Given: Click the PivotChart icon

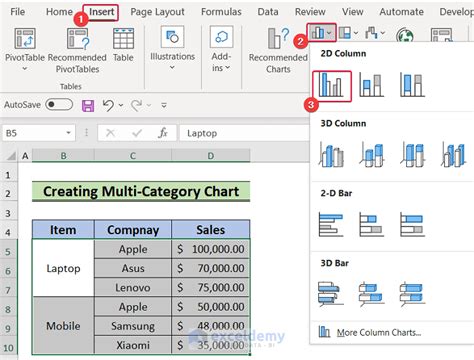Looking at the screenshot, I should (x=441, y=35).
